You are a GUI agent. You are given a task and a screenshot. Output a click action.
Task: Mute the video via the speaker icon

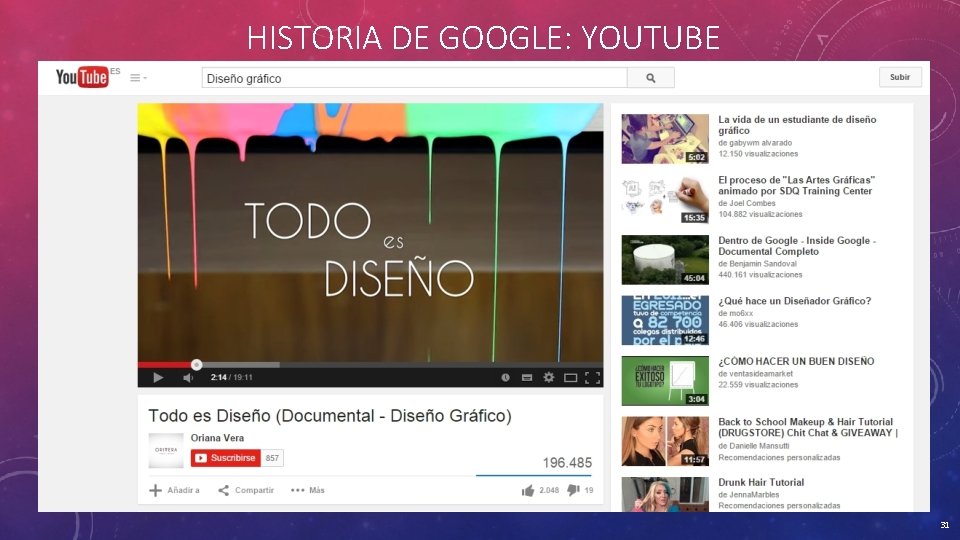pyautogui.click(x=188, y=377)
